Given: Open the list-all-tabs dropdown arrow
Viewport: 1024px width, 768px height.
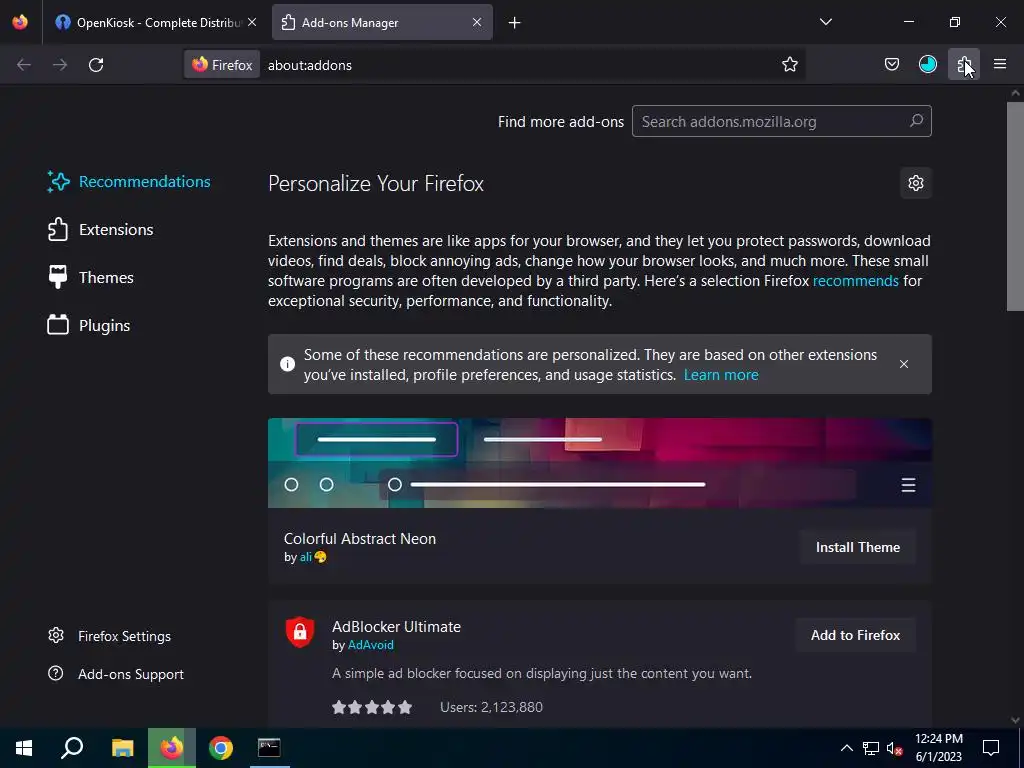Looking at the screenshot, I should (825, 22).
